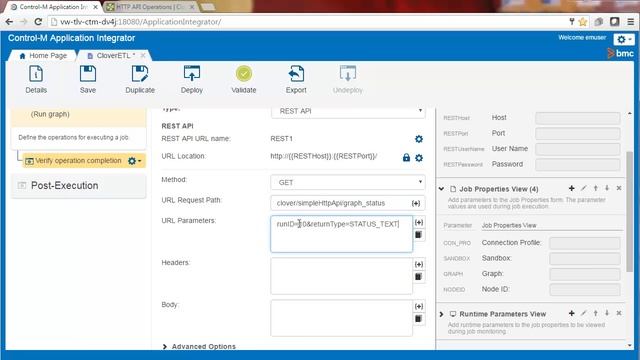Click the Connection Profile field

584,243
